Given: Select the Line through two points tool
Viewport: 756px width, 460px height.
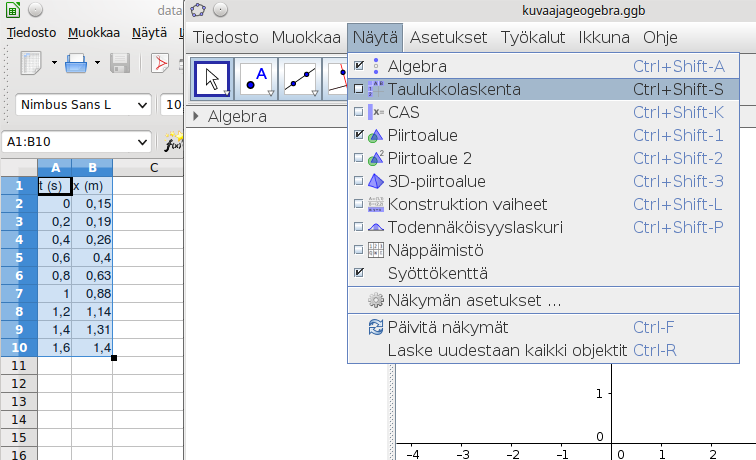Looking at the screenshot, I should pos(300,80).
